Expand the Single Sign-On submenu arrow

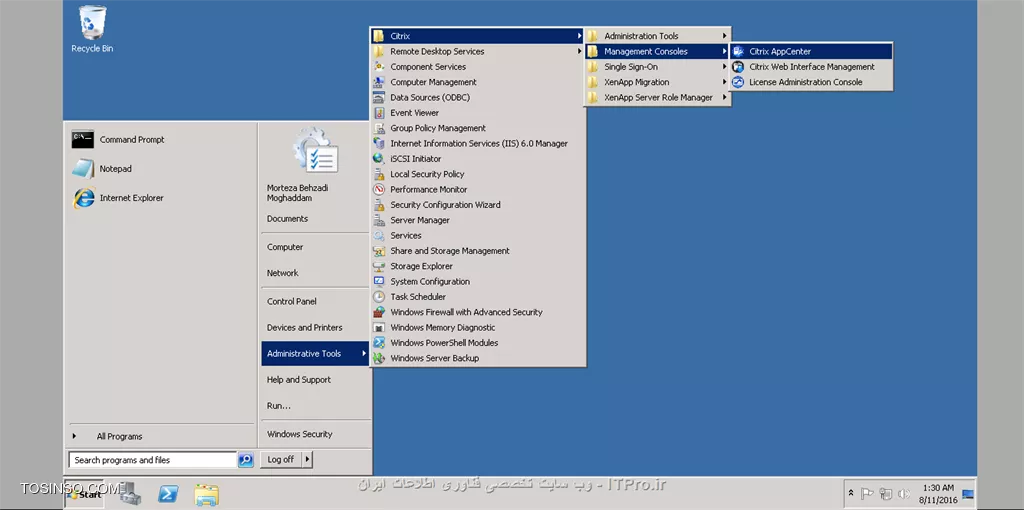[724, 67]
